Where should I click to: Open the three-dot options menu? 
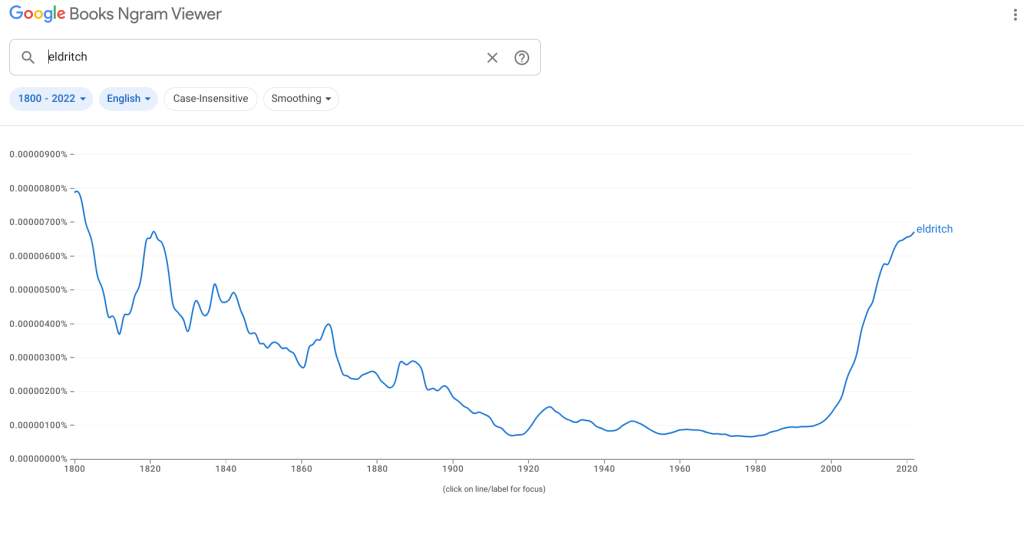[1016, 15]
